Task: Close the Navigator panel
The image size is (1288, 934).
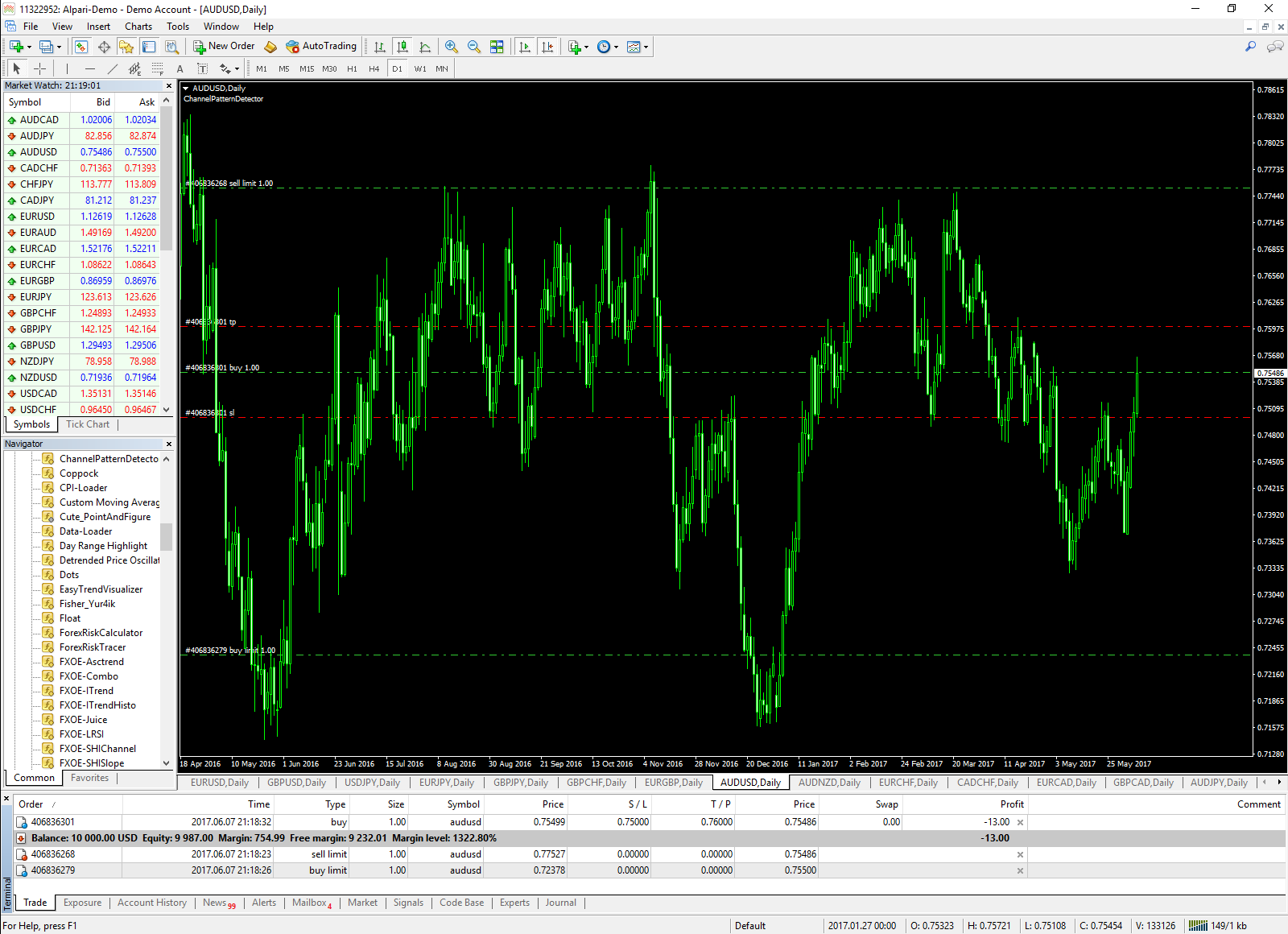Action: click(169, 444)
